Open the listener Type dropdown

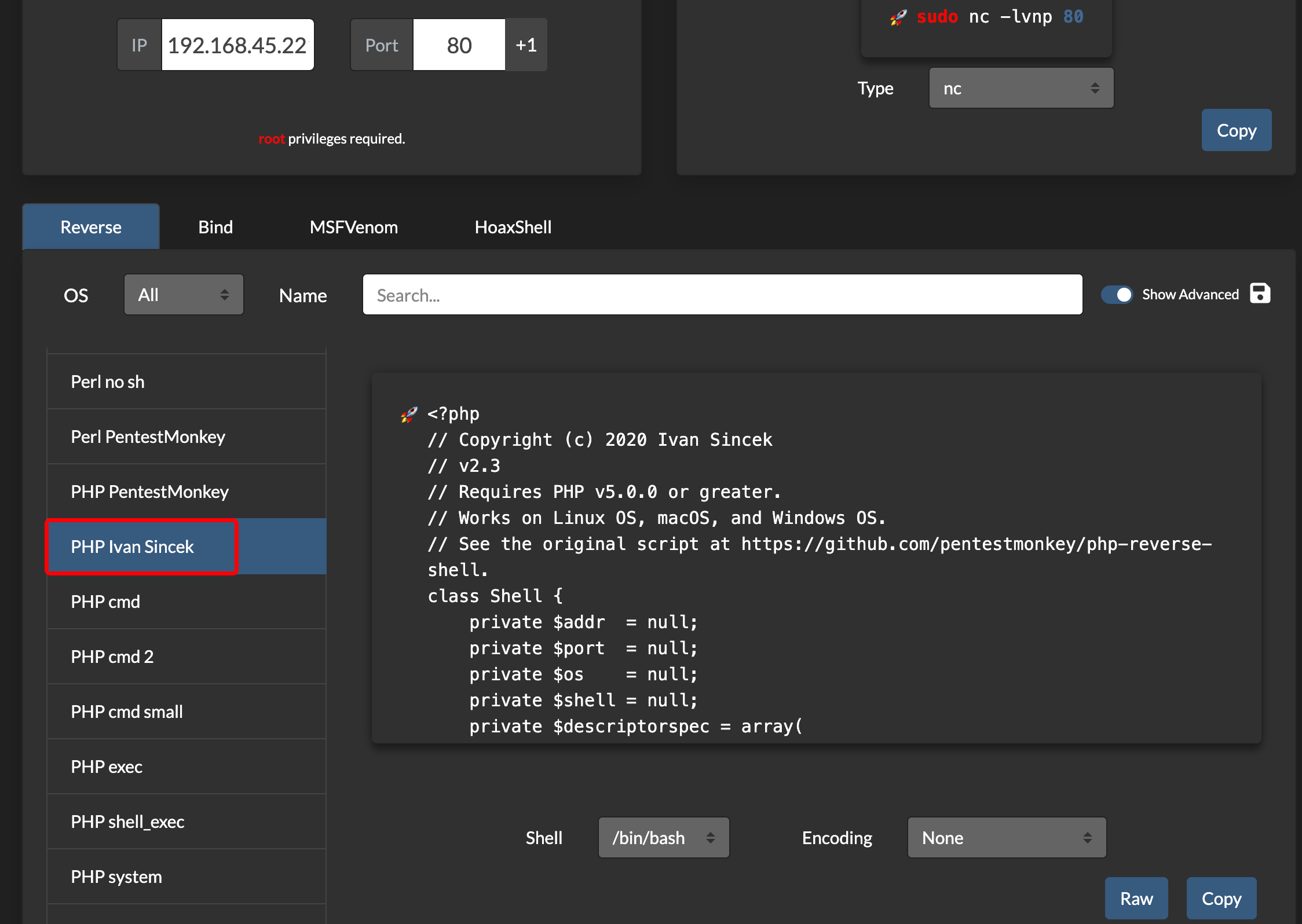click(1021, 89)
